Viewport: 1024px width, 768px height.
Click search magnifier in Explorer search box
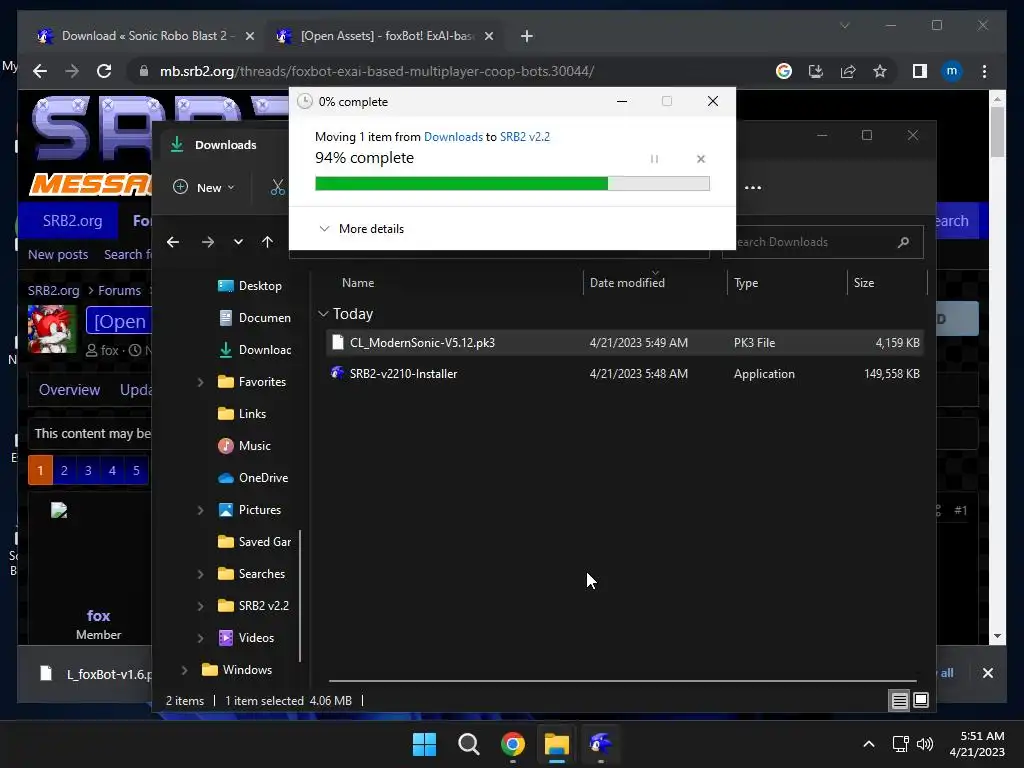[x=903, y=242]
